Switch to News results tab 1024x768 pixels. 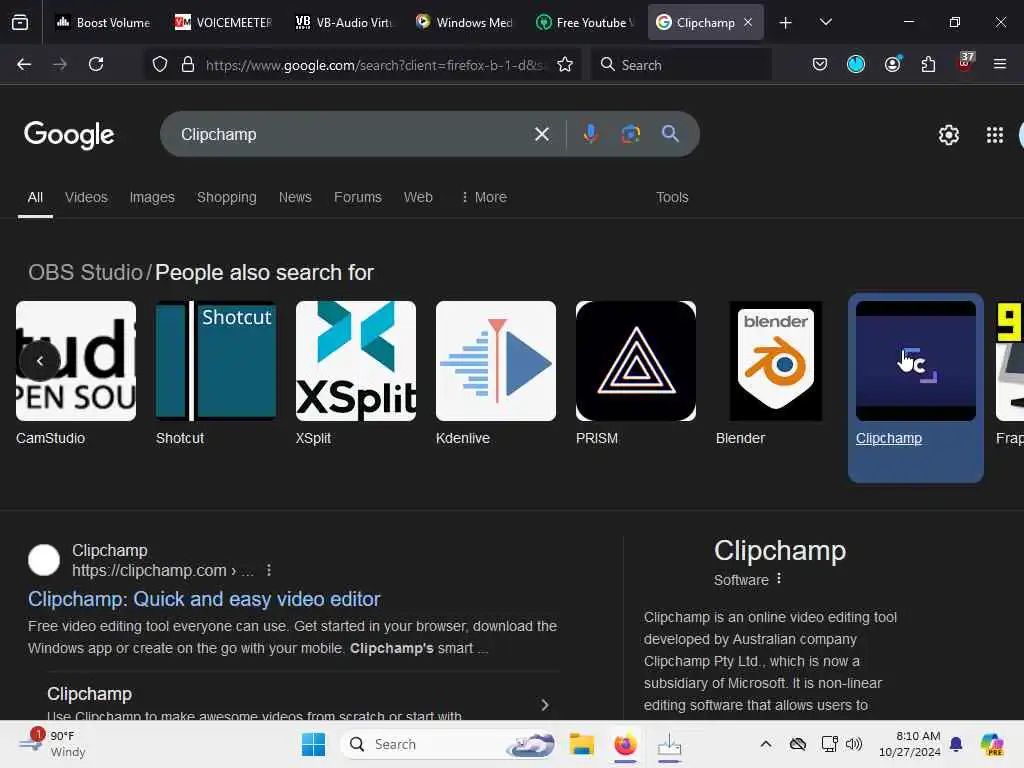(x=295, y=197)
